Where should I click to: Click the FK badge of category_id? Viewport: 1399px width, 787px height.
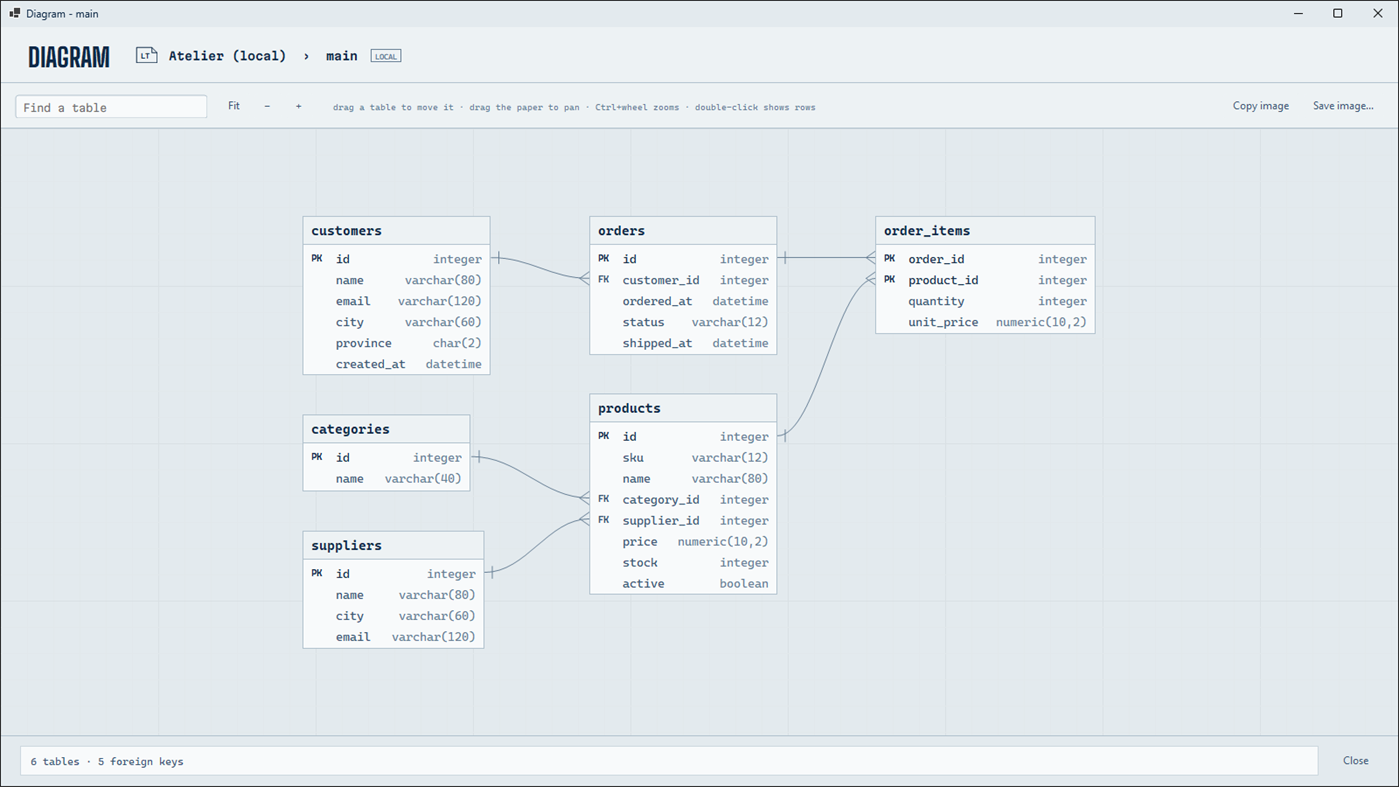[604, 500]
